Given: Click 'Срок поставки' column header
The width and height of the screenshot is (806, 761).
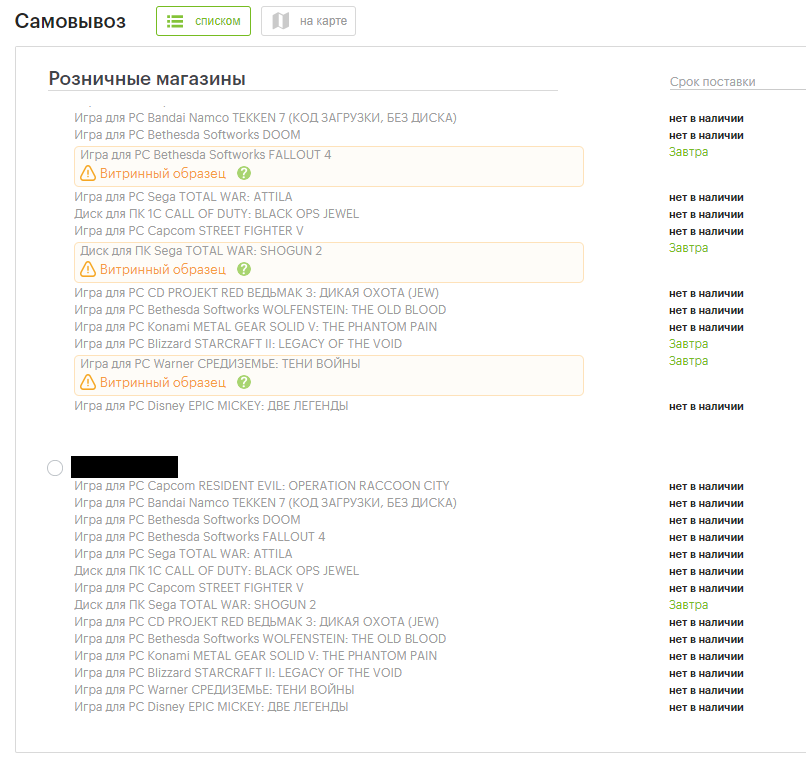Looking at the screenshot, I should [x=712, y=82].
